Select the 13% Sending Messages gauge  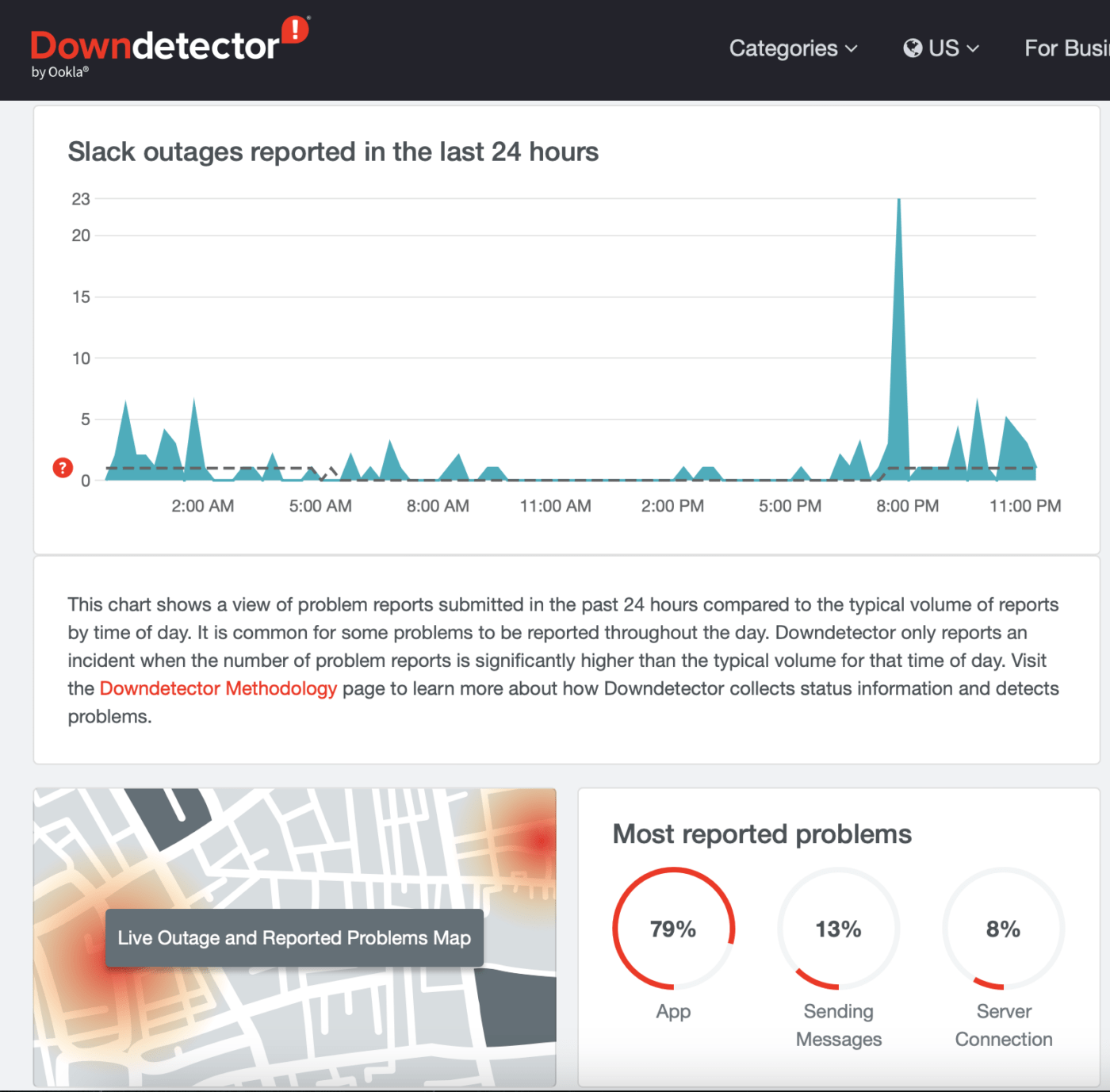tap(838, 929)
